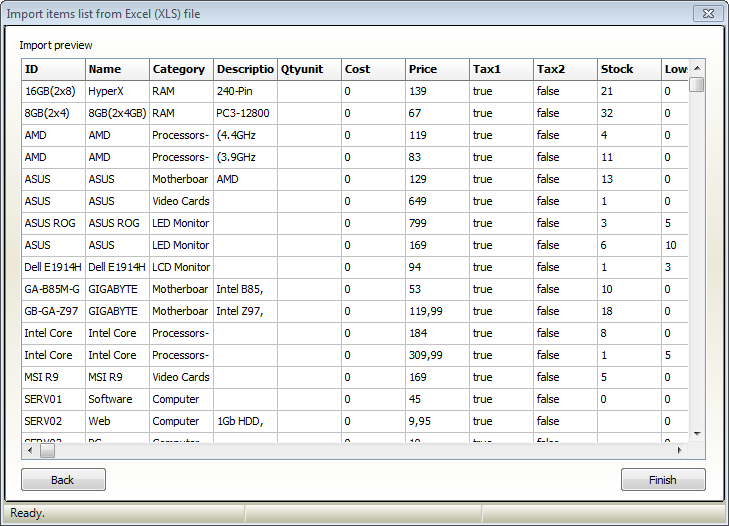729x526 pixels.
Task: Click the Tax1 column header
Action: click(x=501, y=69)
